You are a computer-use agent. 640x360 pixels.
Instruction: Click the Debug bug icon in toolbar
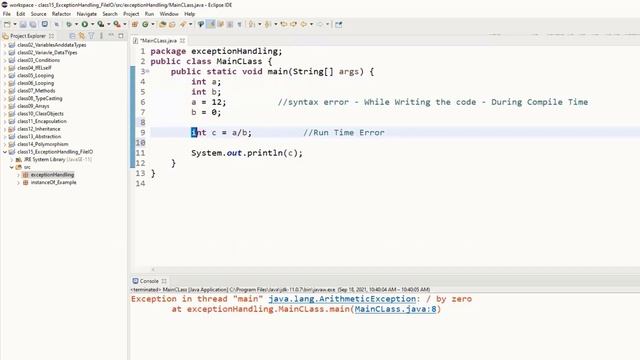tap(69, 24)
